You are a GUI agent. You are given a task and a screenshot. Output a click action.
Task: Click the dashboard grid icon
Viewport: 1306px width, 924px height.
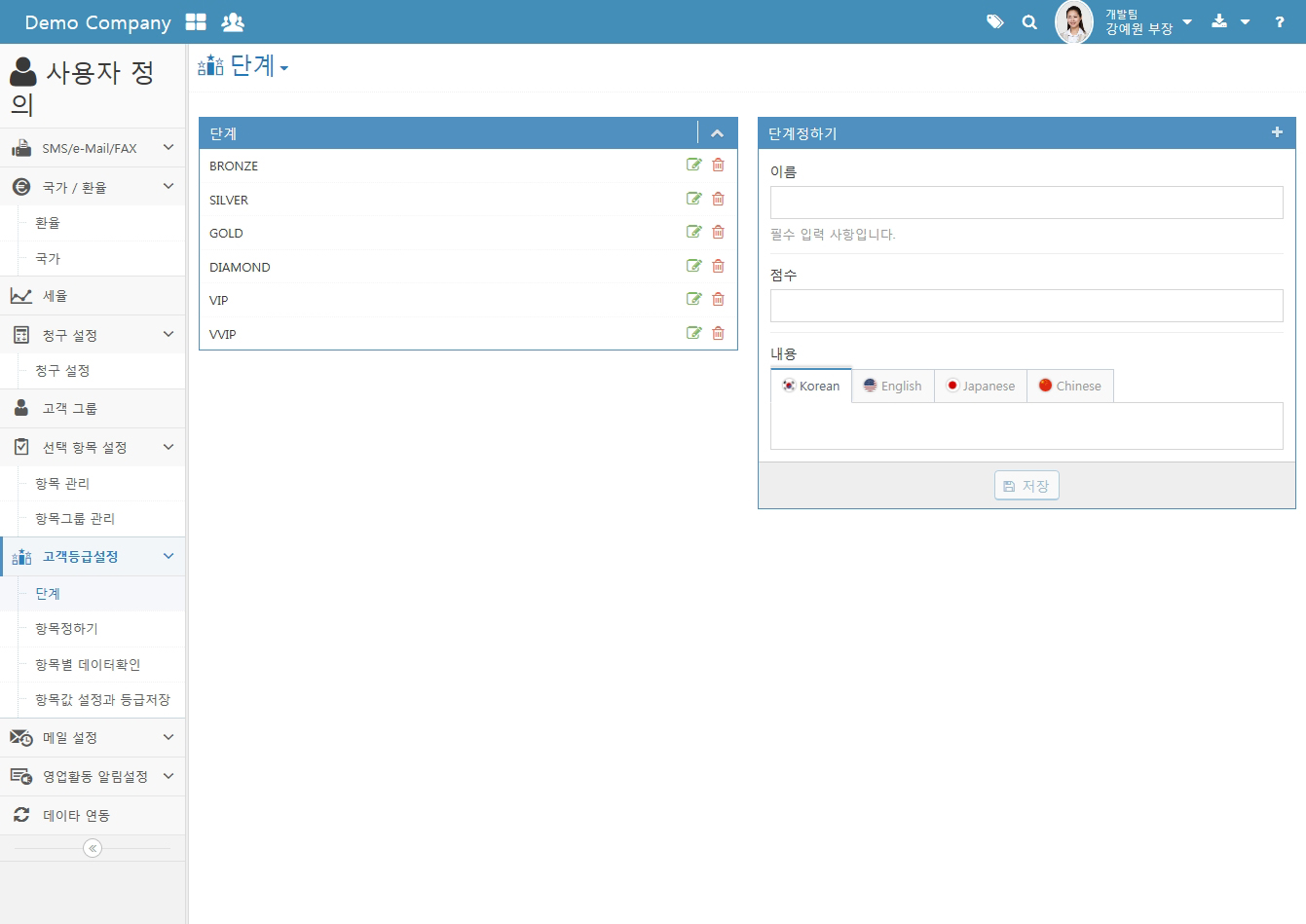pyautogui.click(x=196, y=21)
